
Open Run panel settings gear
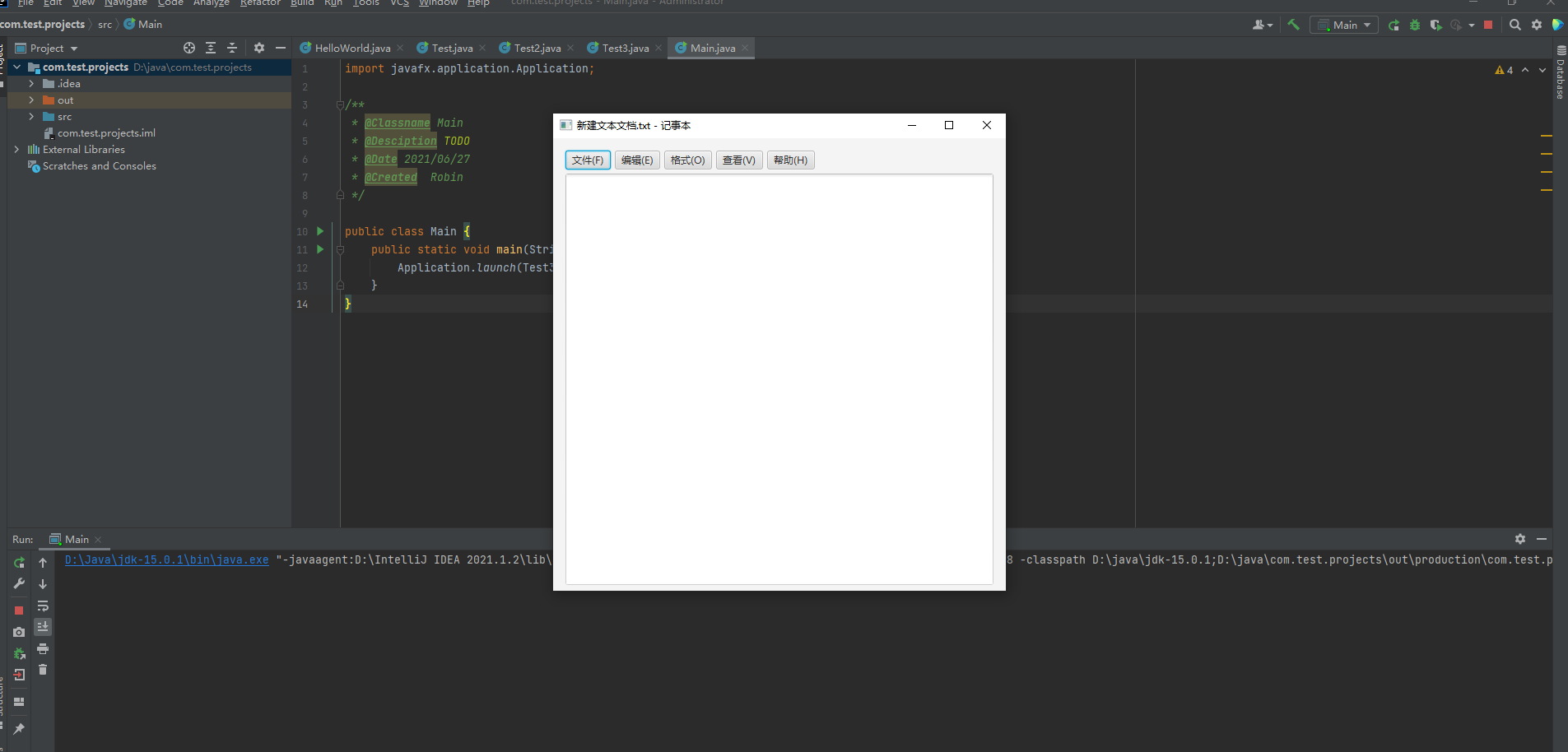coord(1520,539)
